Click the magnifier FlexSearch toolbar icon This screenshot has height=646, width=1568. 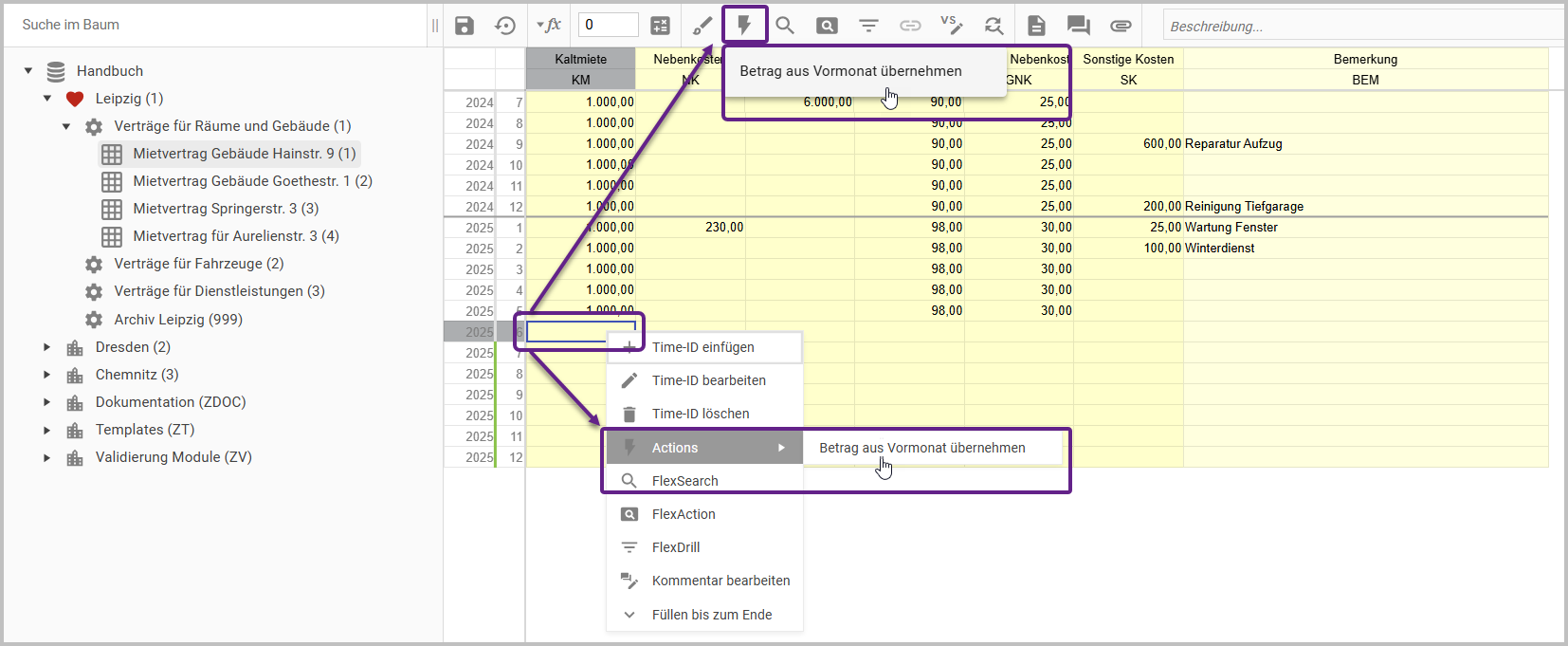pyautogui.click(x=785, y=26)
